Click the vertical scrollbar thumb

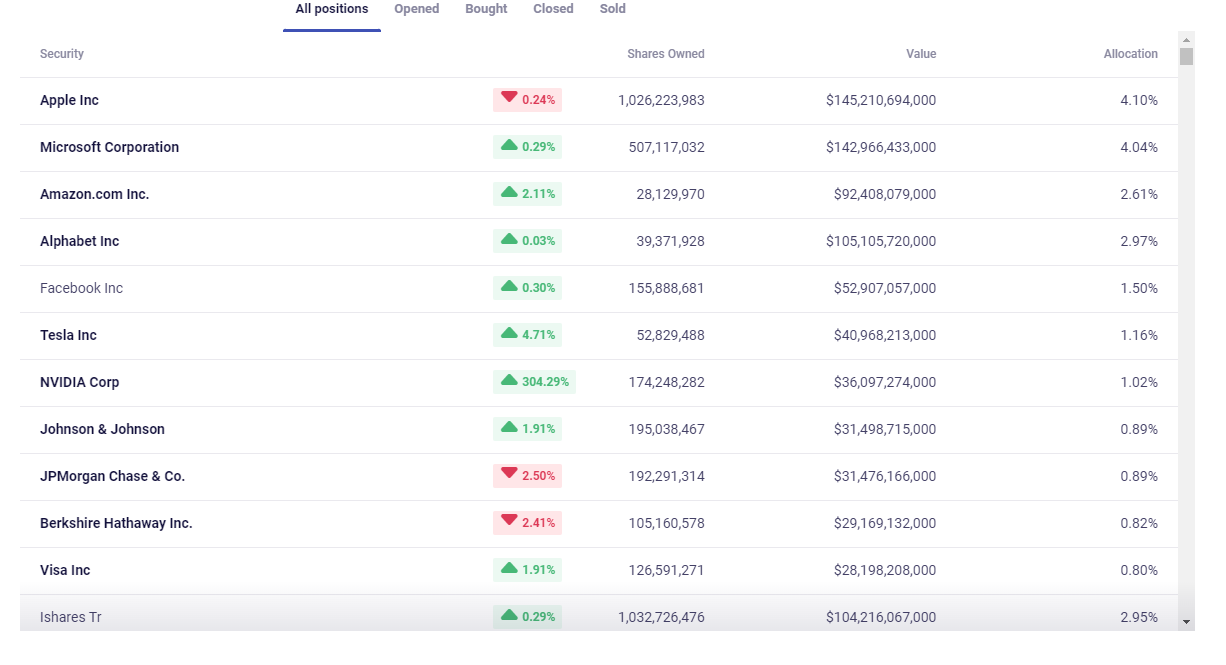click(1187, 55)
